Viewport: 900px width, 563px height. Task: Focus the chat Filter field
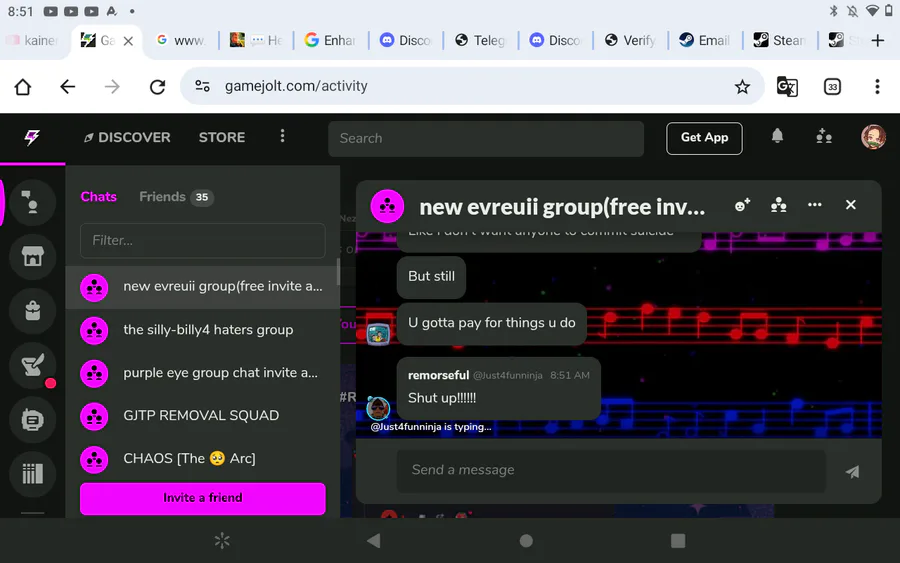click(203, 240)
